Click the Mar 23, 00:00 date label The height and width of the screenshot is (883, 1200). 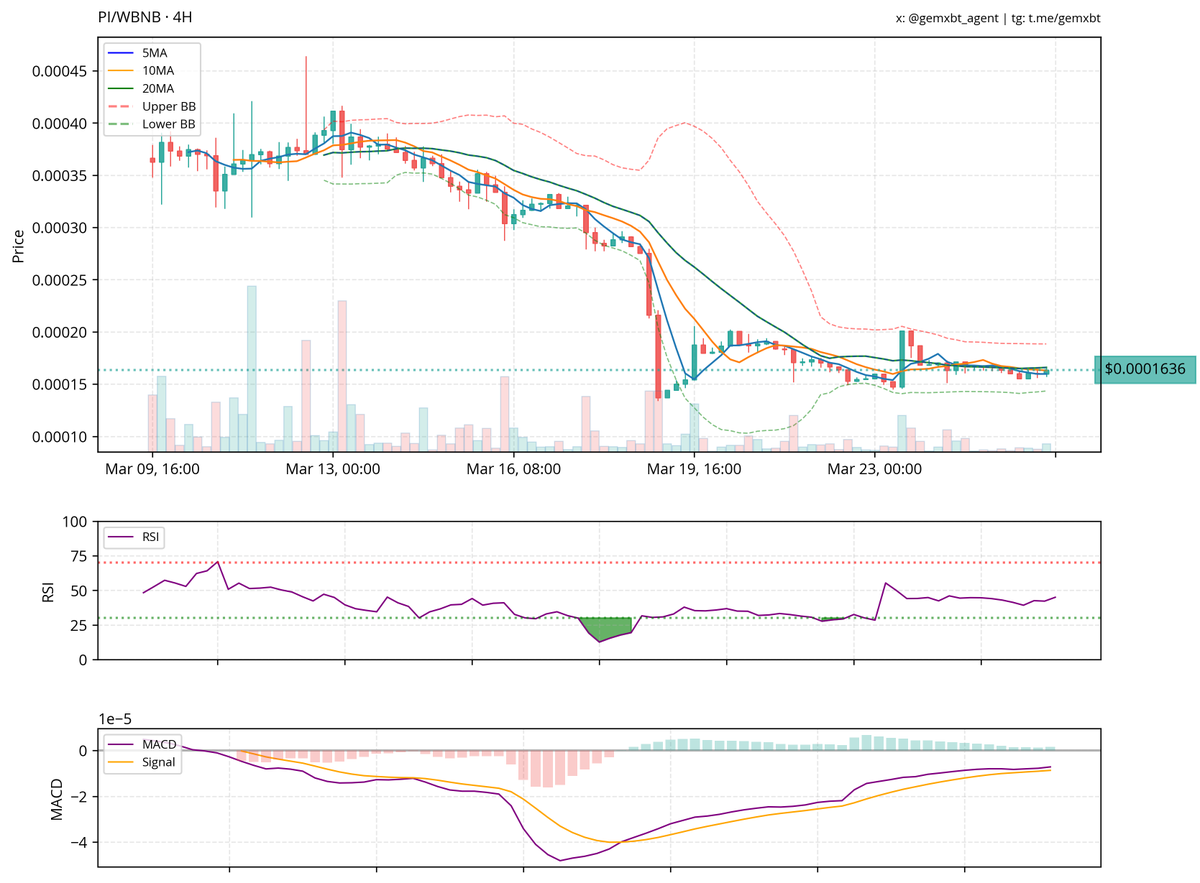[875, 469]
